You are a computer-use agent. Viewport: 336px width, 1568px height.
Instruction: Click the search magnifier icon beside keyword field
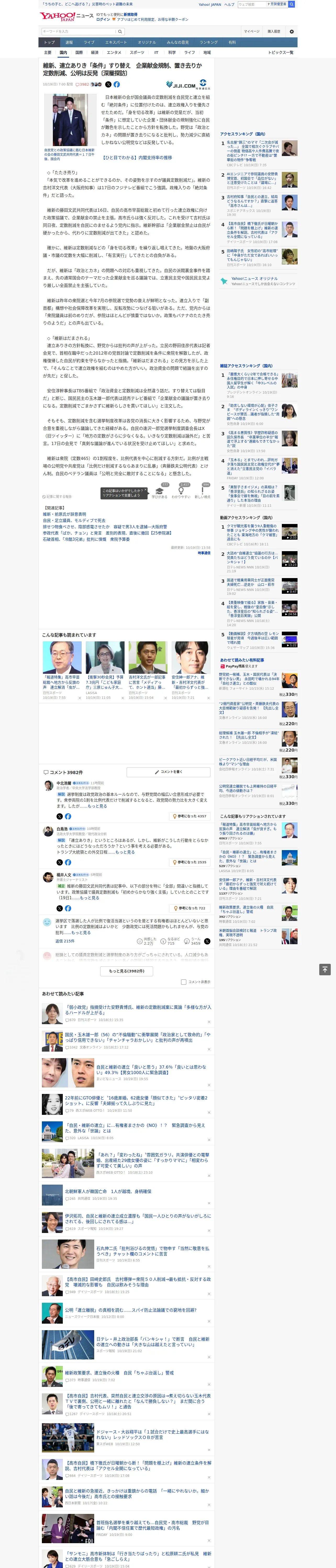(x=120, y=32)
